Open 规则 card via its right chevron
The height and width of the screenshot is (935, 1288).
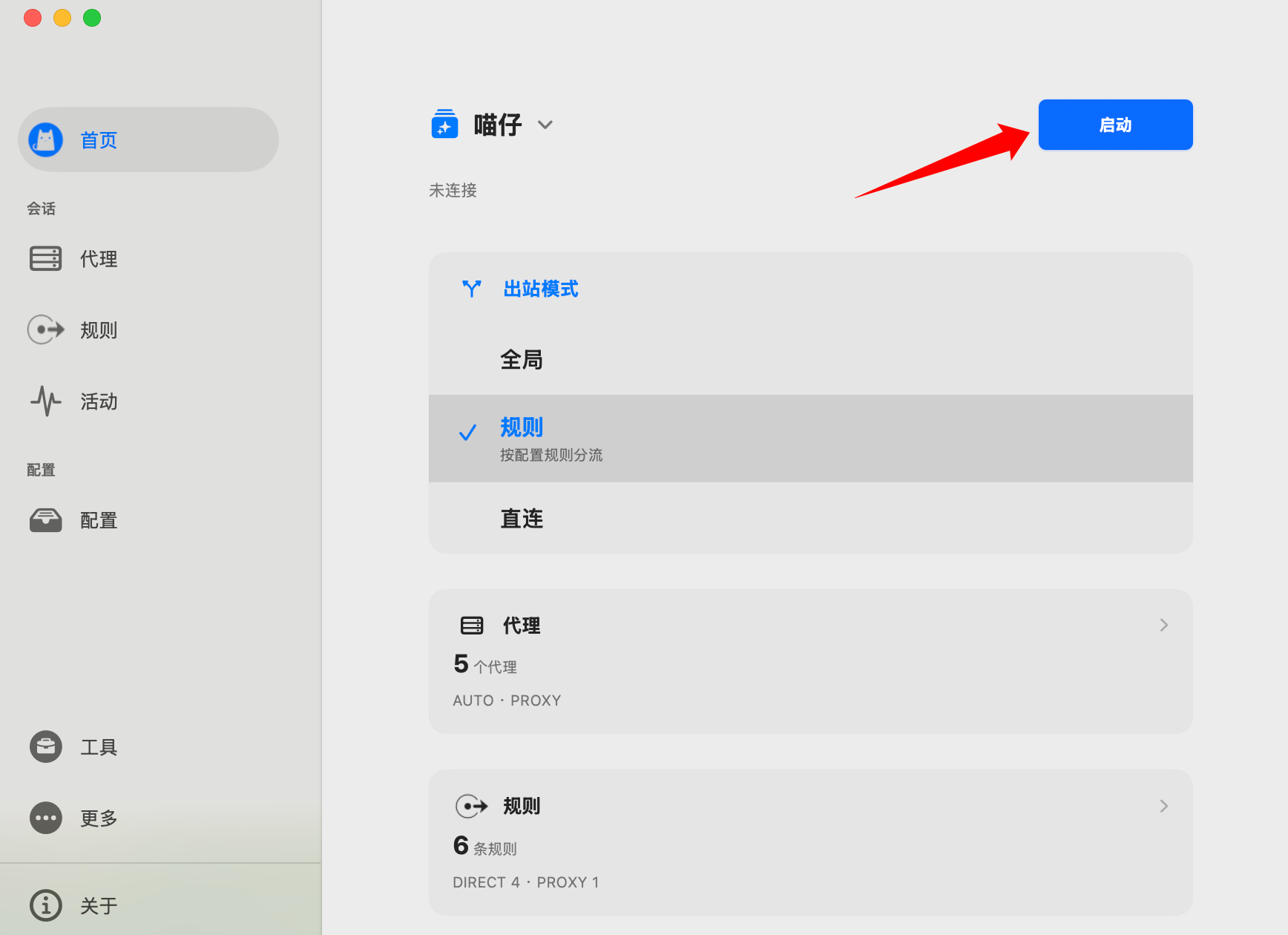click(1163, 806)
